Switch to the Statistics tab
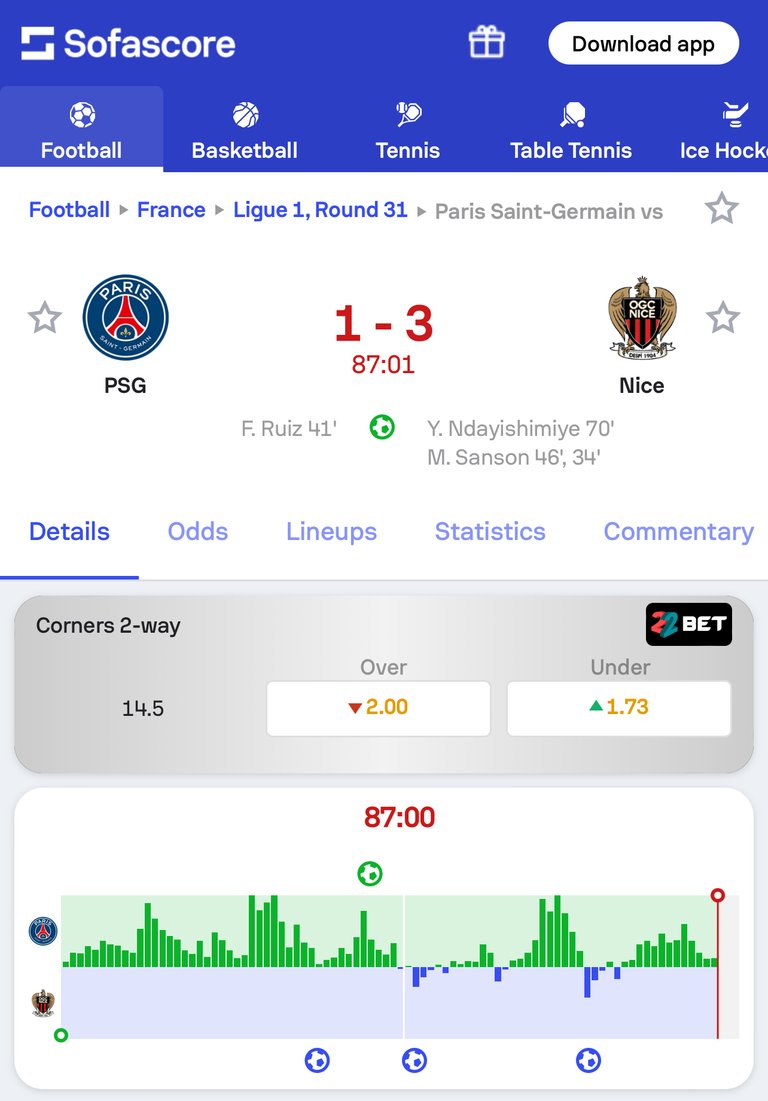768x1101 pixels. (x=490, y=532)
